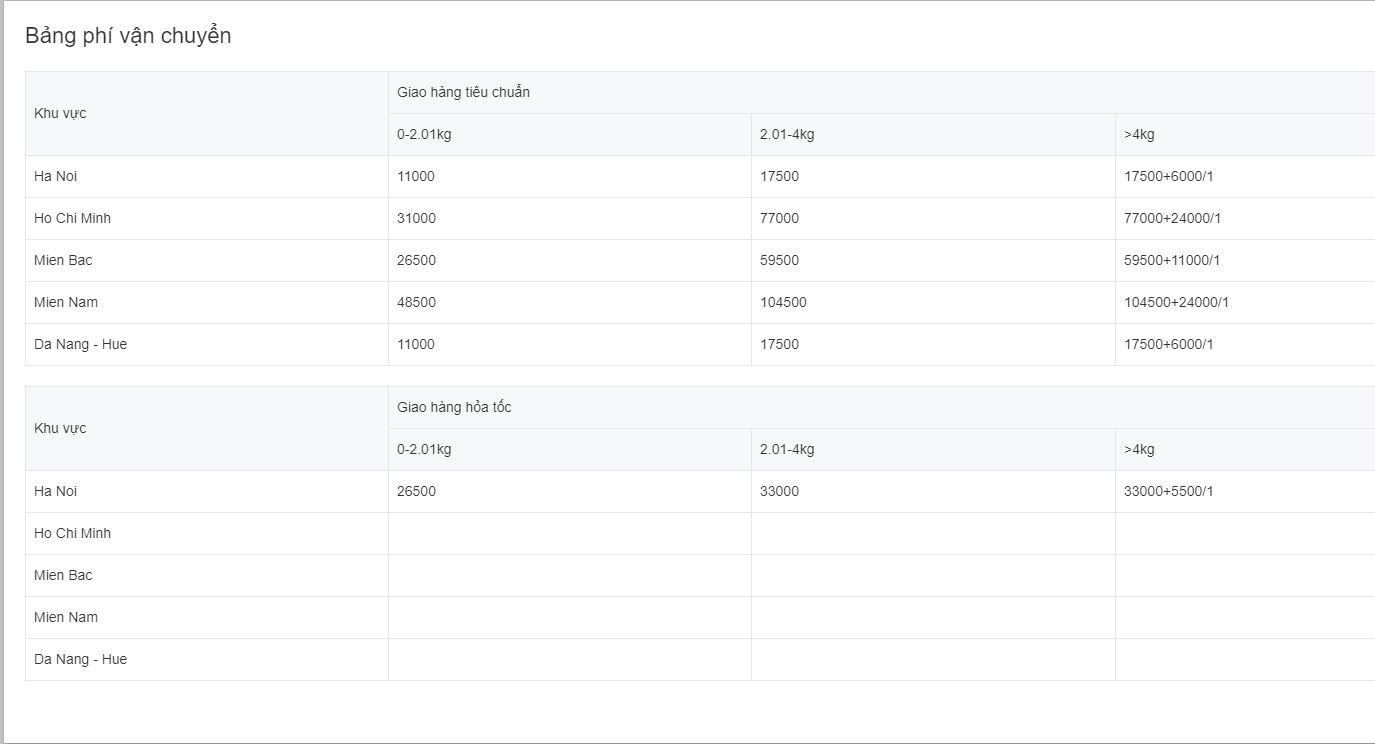The width and height of the screenshot is (1375, 744).
Task: Click the empty 0-2.01kg express cell for Ho Chi Minh
Action: pos(569,533)
